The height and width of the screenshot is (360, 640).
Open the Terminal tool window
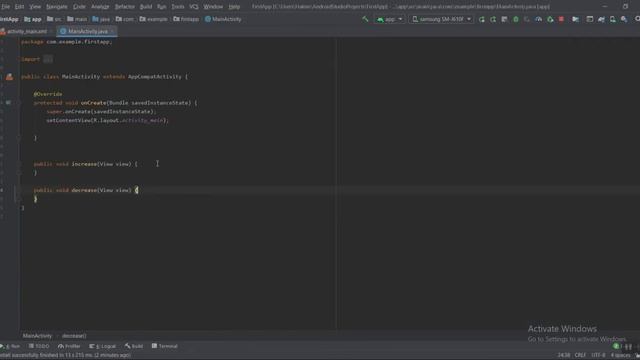pos(164,346)
